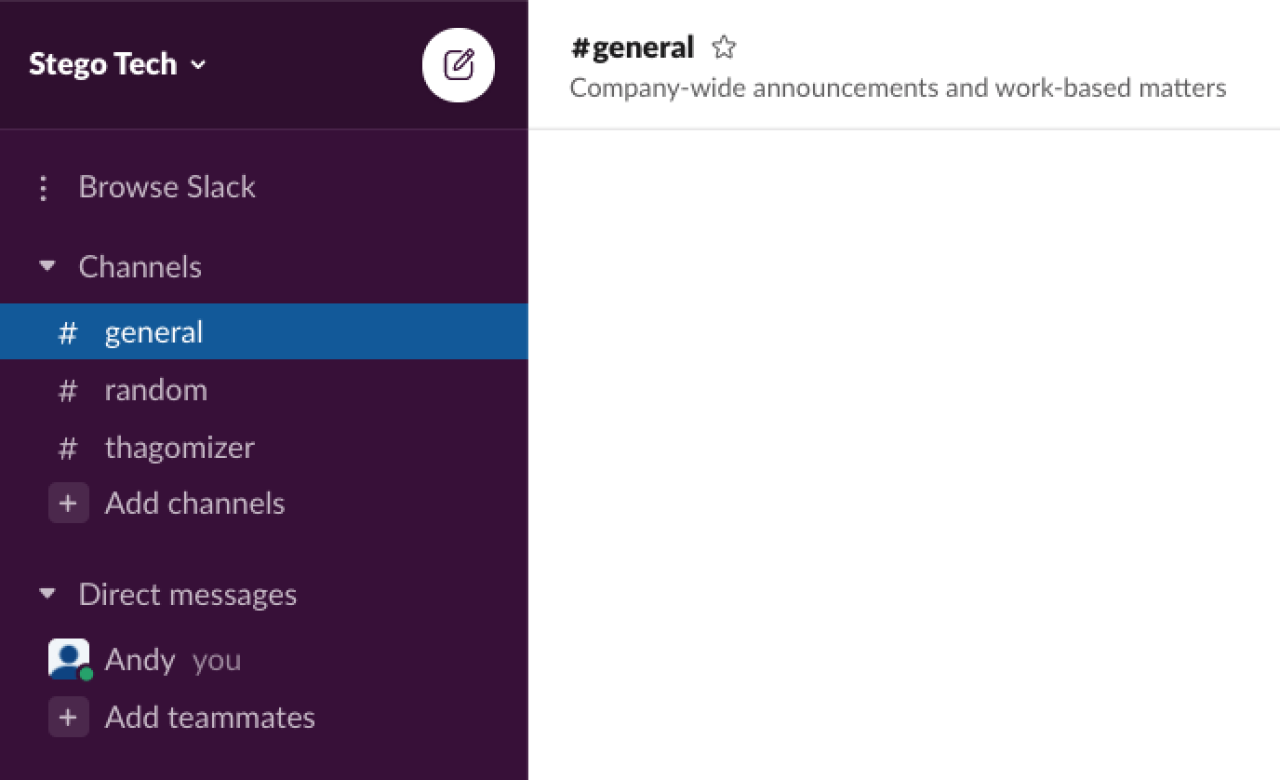Click the hash icon beside thagomizer
The height and width of the screenshot is (780, 1280).
pyautogui.click(x=67, y=448)
